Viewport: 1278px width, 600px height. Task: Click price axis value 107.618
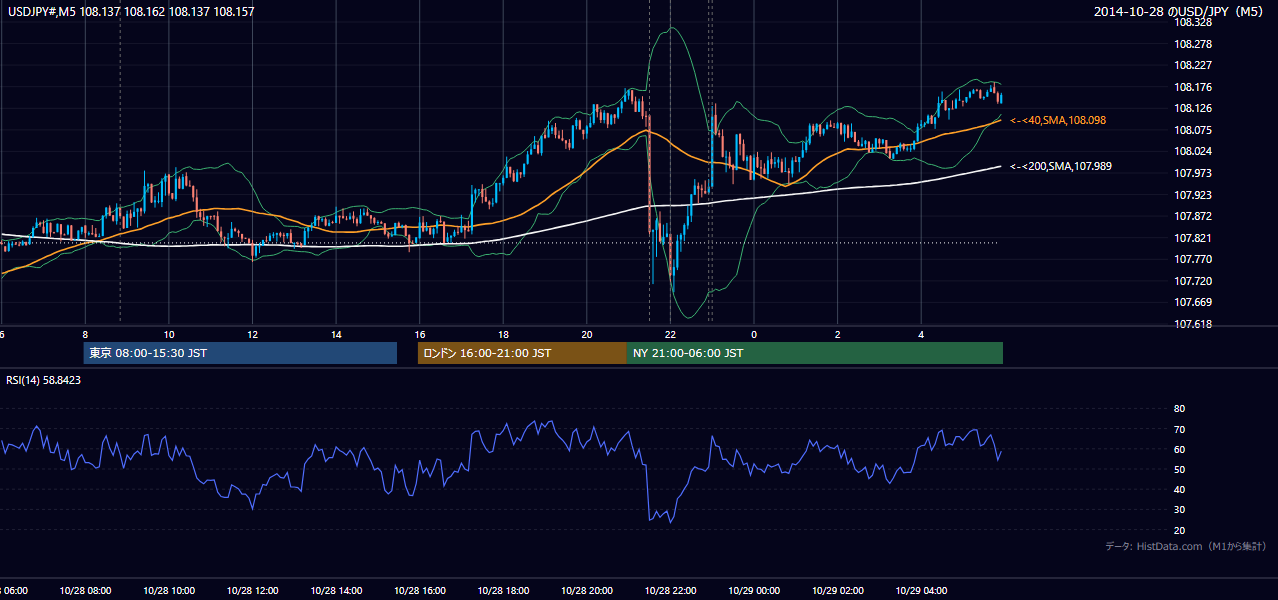click(1193, 324)
